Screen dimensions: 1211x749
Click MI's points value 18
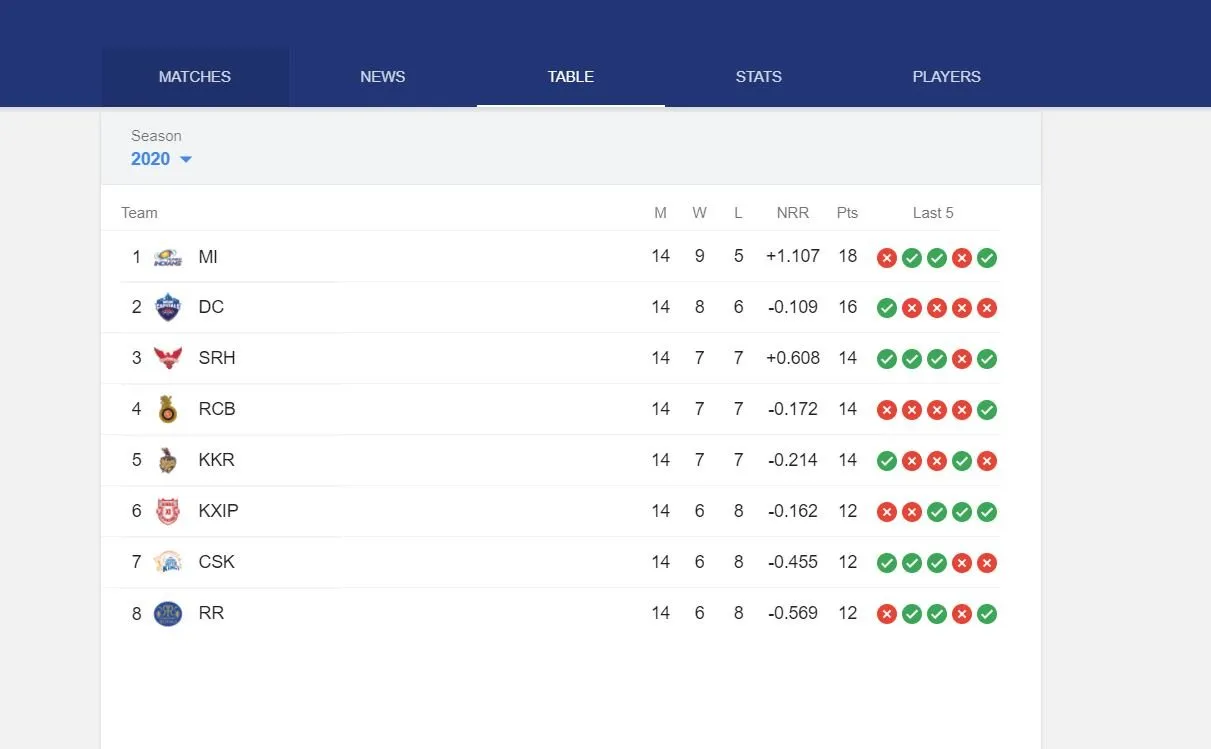(x=848, y=256)
